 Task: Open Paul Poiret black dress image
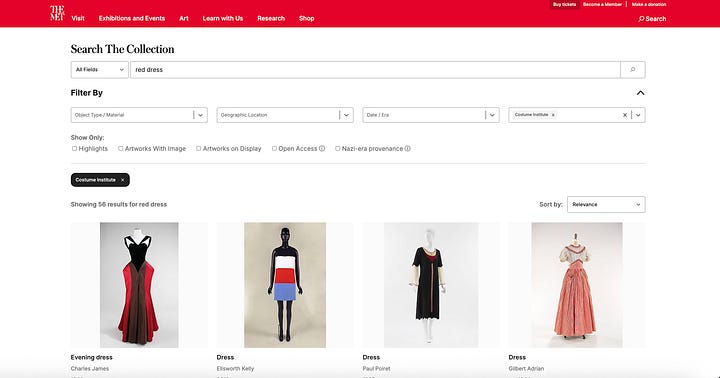tap(431, 285)
